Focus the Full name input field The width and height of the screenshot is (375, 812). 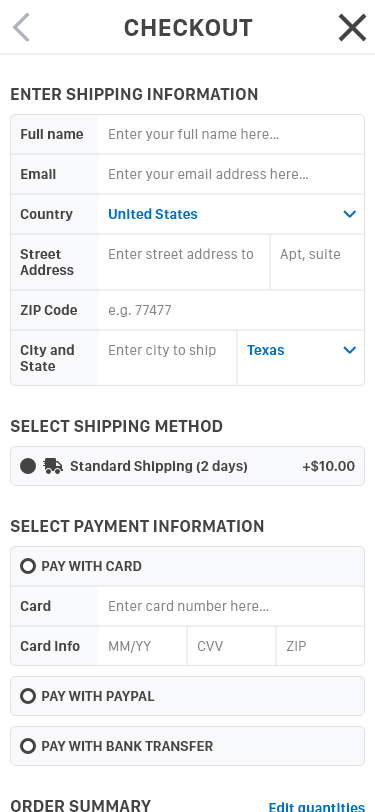(231, 134)
